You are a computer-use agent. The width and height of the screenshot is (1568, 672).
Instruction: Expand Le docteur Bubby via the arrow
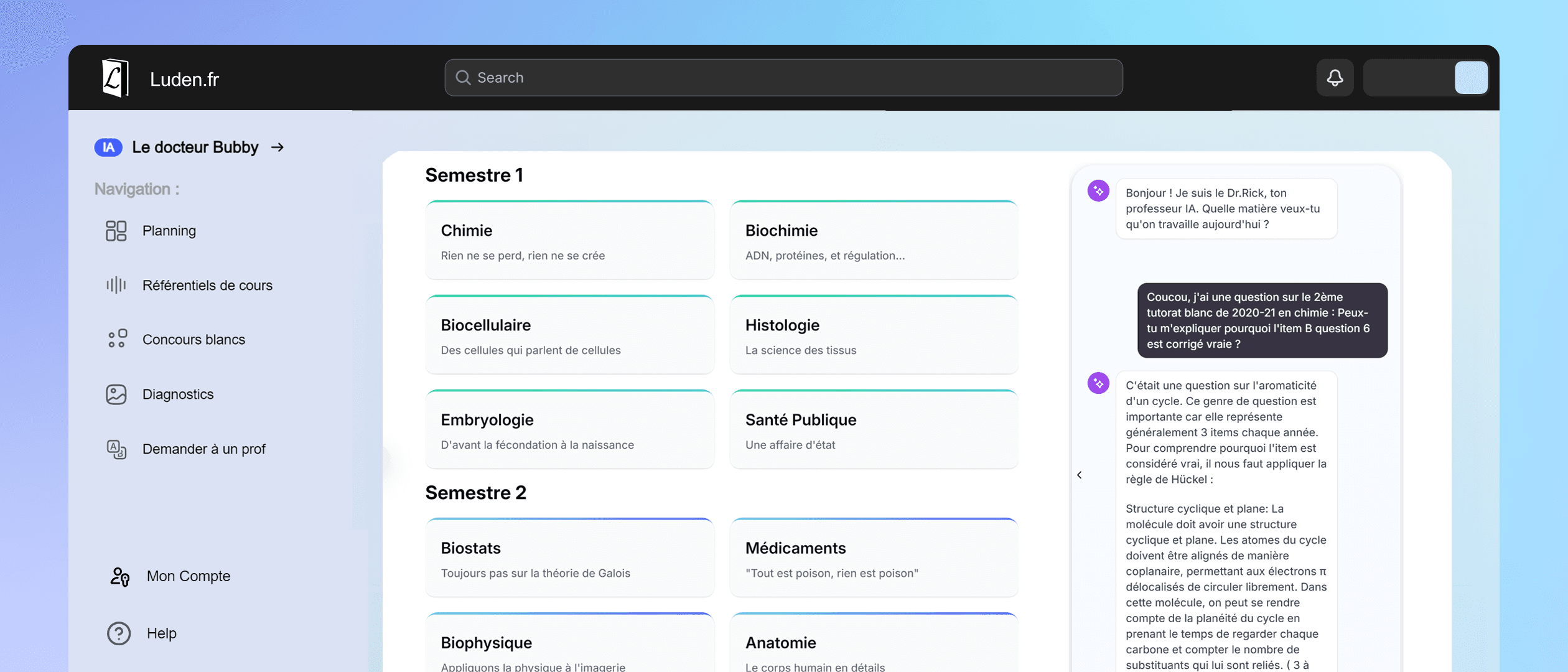278,147
